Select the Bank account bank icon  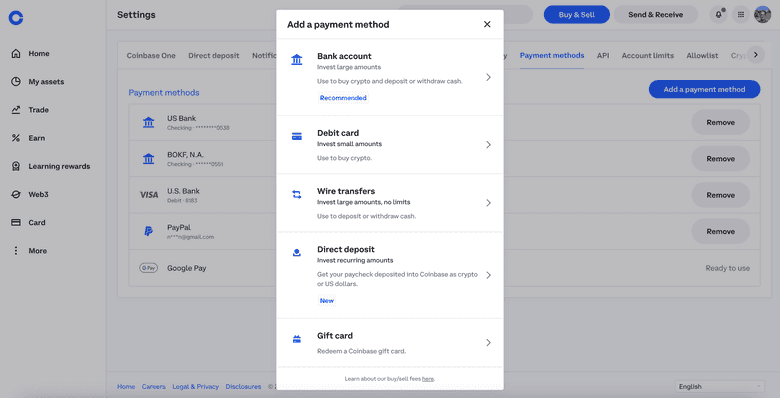[x=296, y=60]
